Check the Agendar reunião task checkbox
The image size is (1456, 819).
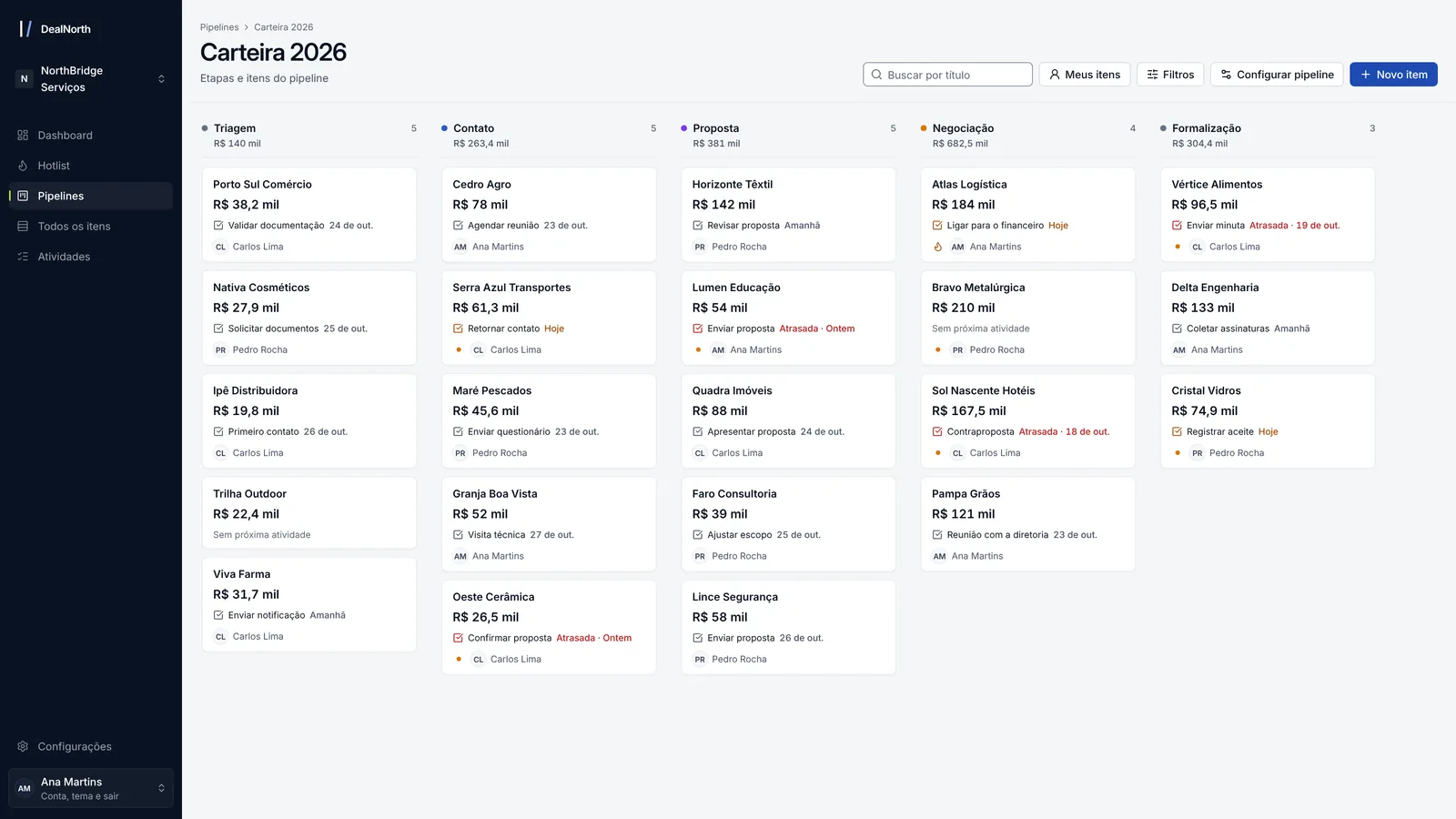click(x=458, y=226)
